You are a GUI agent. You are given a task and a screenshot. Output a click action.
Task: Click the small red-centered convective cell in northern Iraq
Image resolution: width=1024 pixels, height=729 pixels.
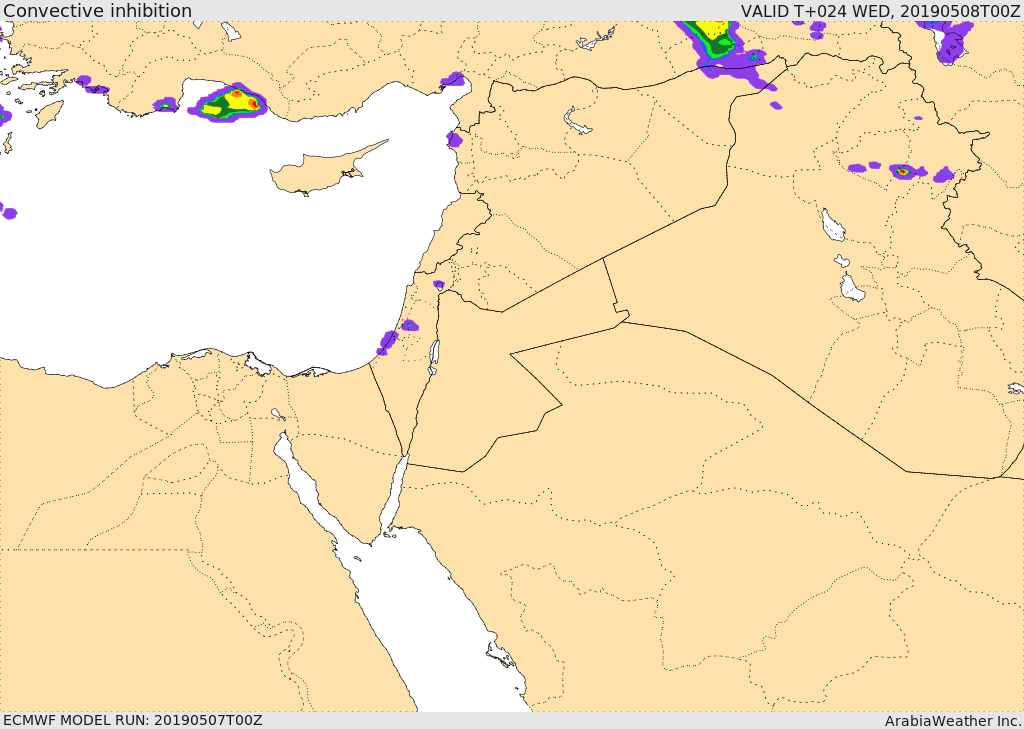[904, 171]
